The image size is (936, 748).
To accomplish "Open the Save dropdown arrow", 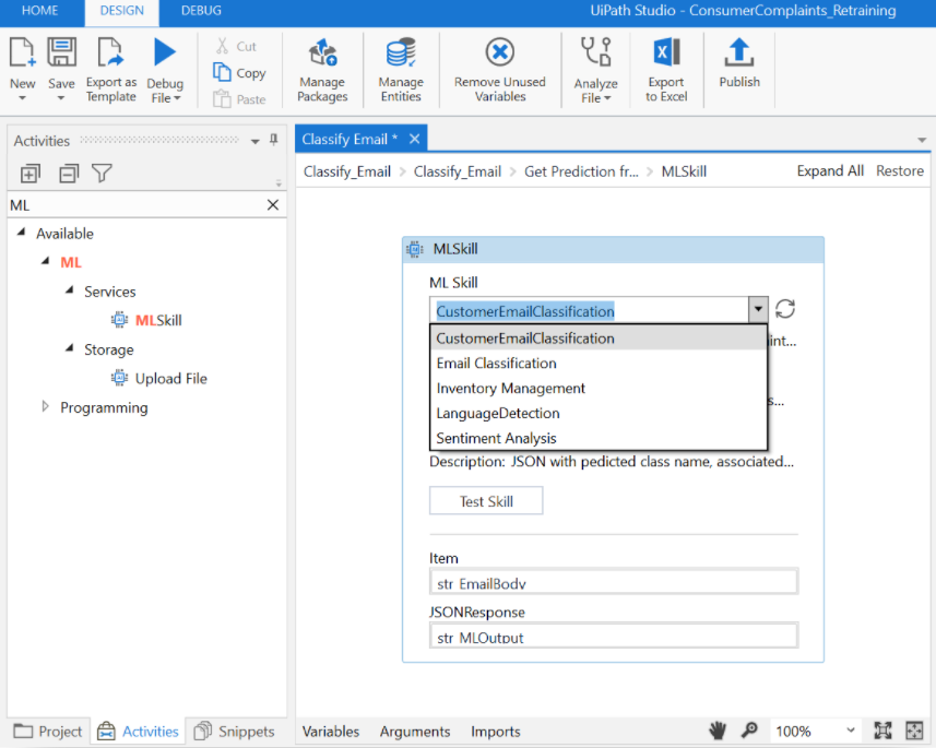I will [61, 98].
